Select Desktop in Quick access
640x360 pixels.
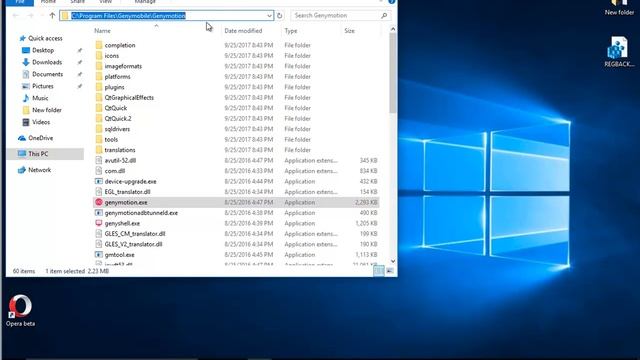(43, 50)
